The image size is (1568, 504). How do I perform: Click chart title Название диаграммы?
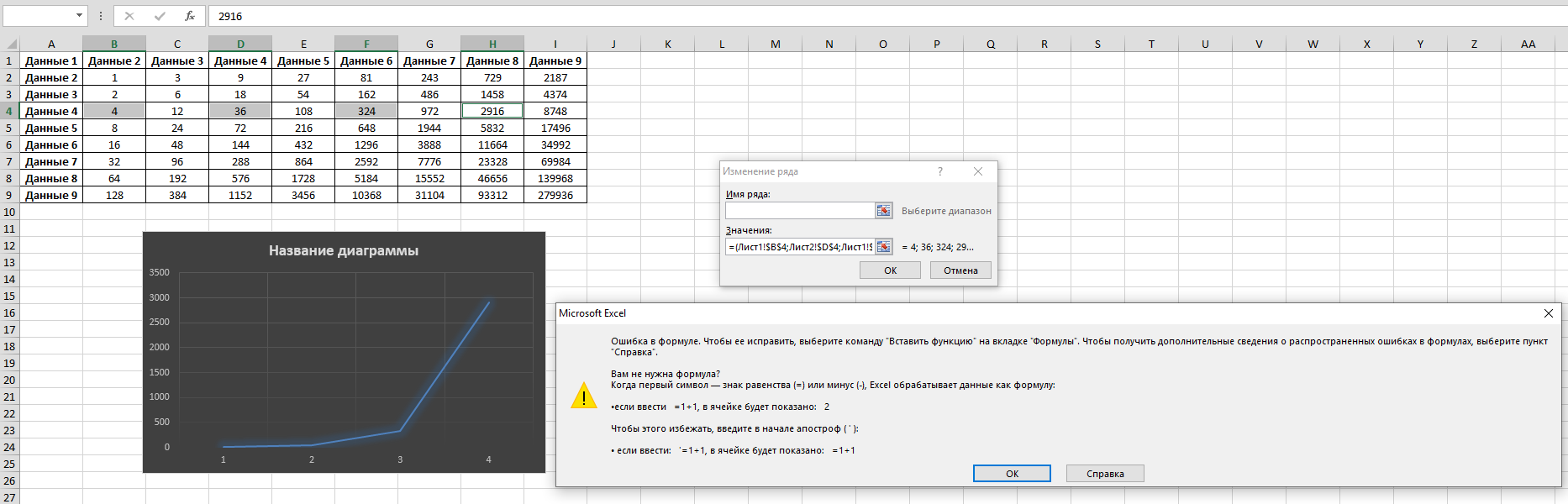[344, 250]
